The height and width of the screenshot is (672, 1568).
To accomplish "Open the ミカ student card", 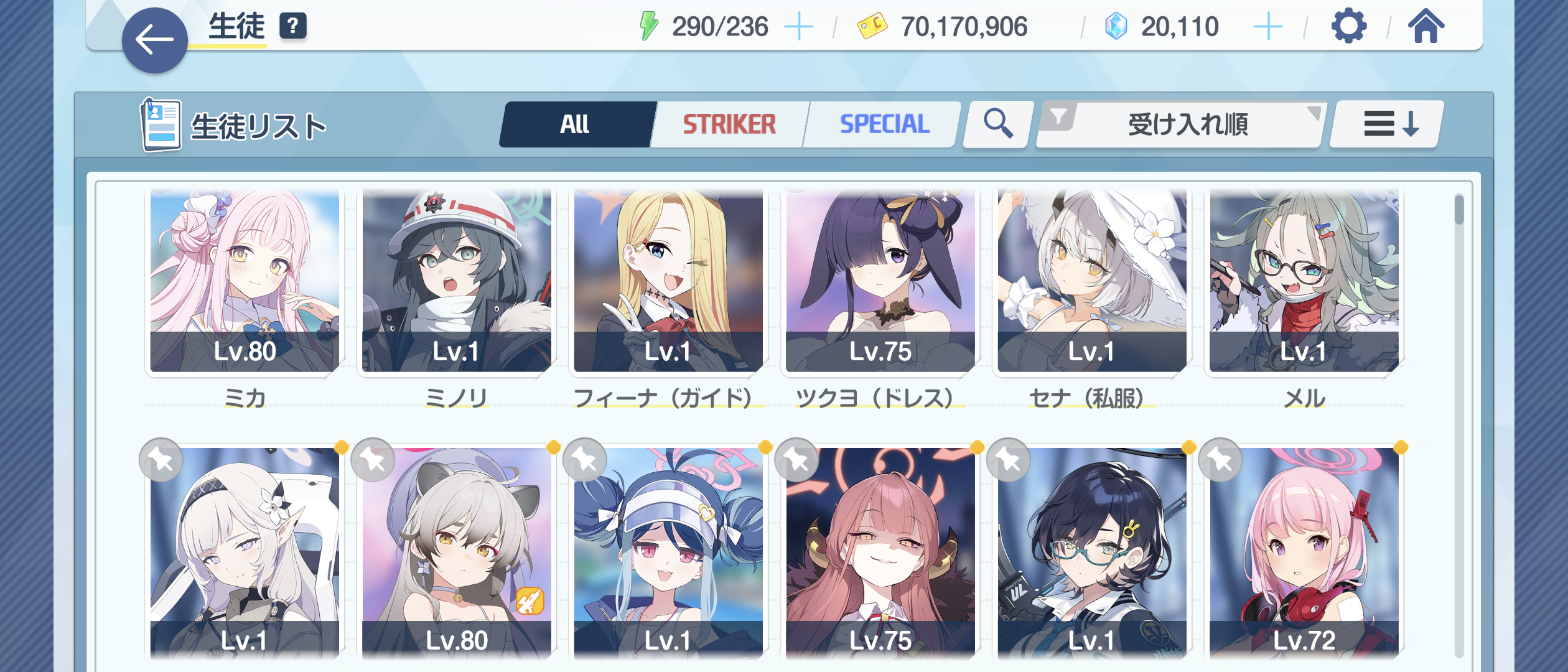I will (x=245, y=281).
